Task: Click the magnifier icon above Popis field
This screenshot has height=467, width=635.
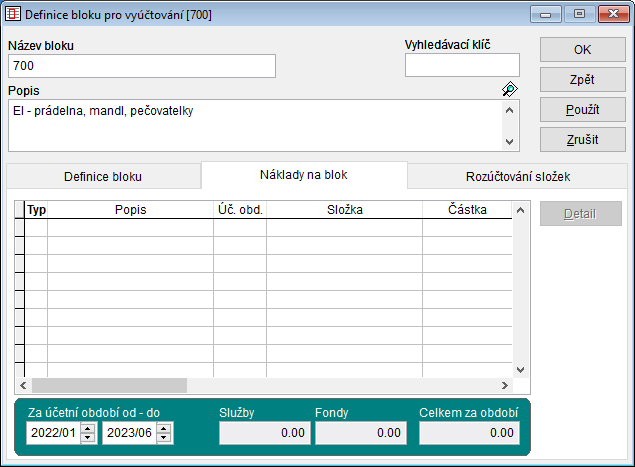Action: (510, 89)
